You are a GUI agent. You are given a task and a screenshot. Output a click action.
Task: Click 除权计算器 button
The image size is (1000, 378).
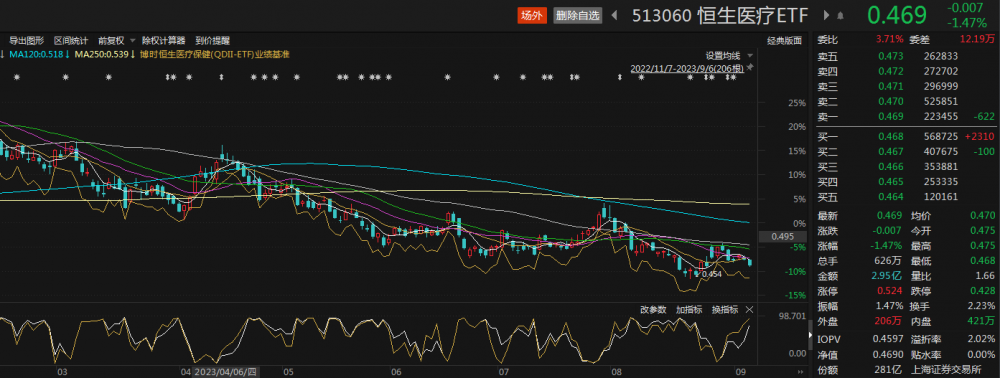(163, 40)
